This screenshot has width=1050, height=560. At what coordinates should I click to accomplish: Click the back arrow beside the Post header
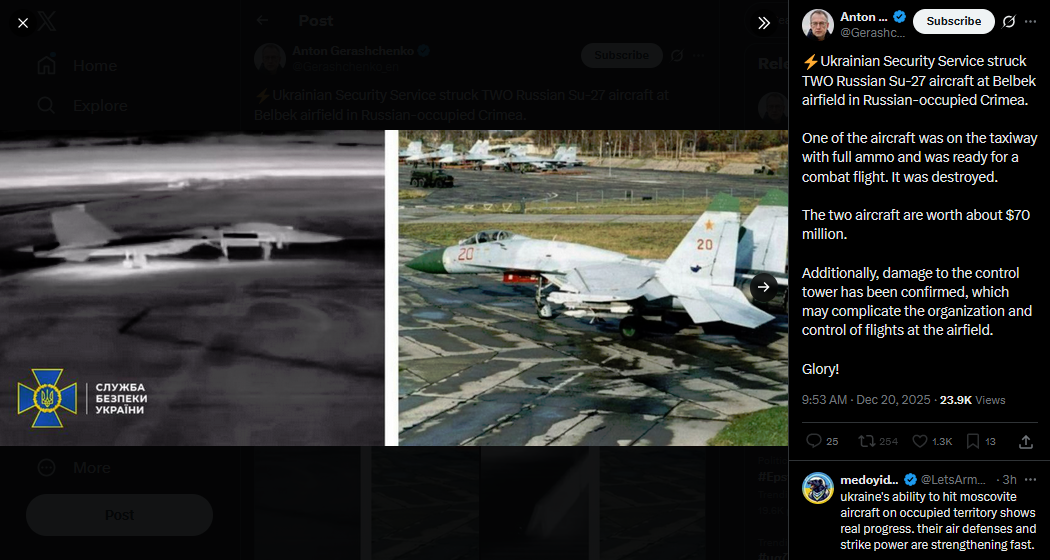[x=262, y=21]
